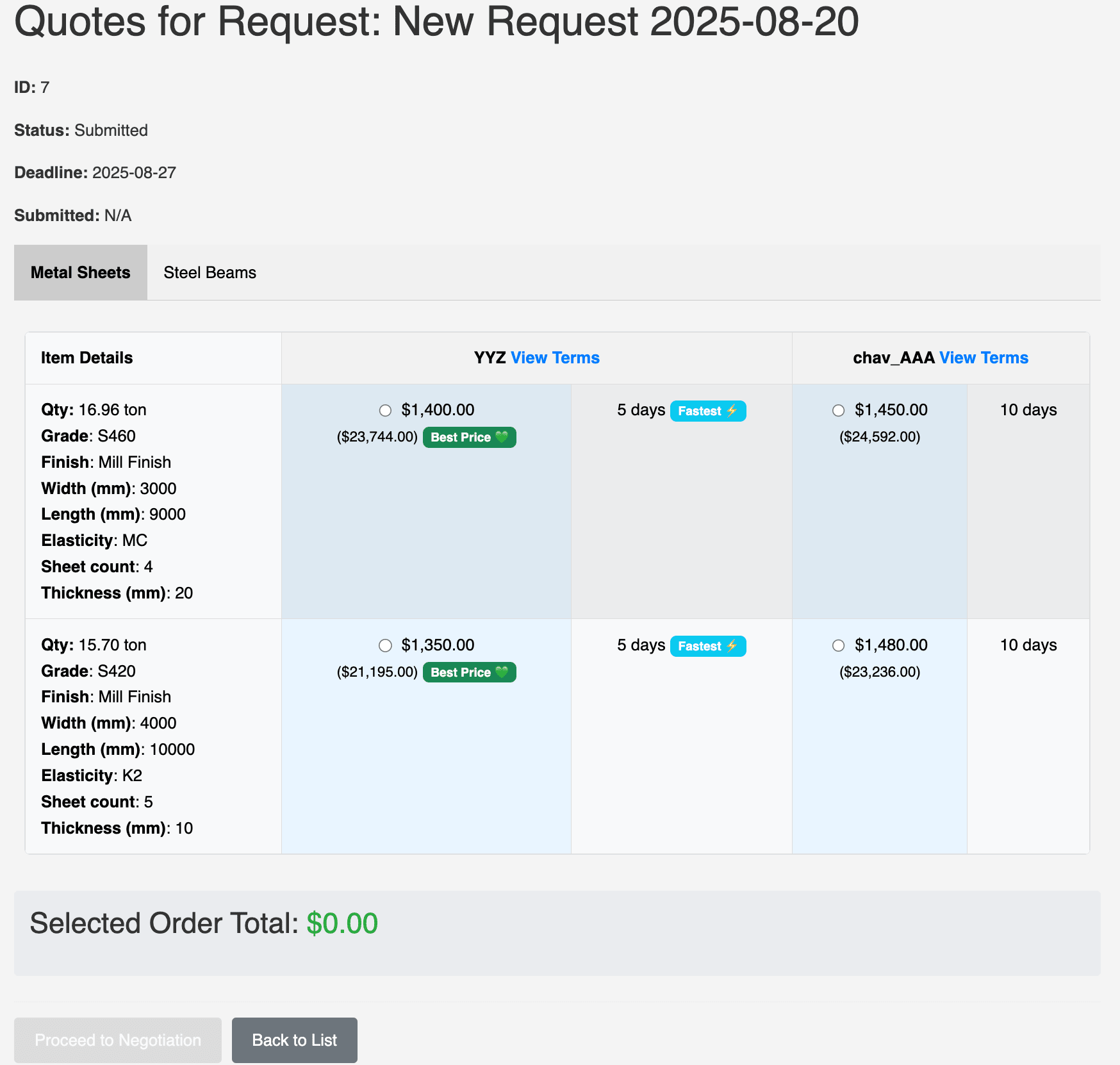The width and height of the screenshot is (1120, 1065).
Task: Switch to the Metal Sheets tab
Action: pyautogui.click(x=80, y=272)
